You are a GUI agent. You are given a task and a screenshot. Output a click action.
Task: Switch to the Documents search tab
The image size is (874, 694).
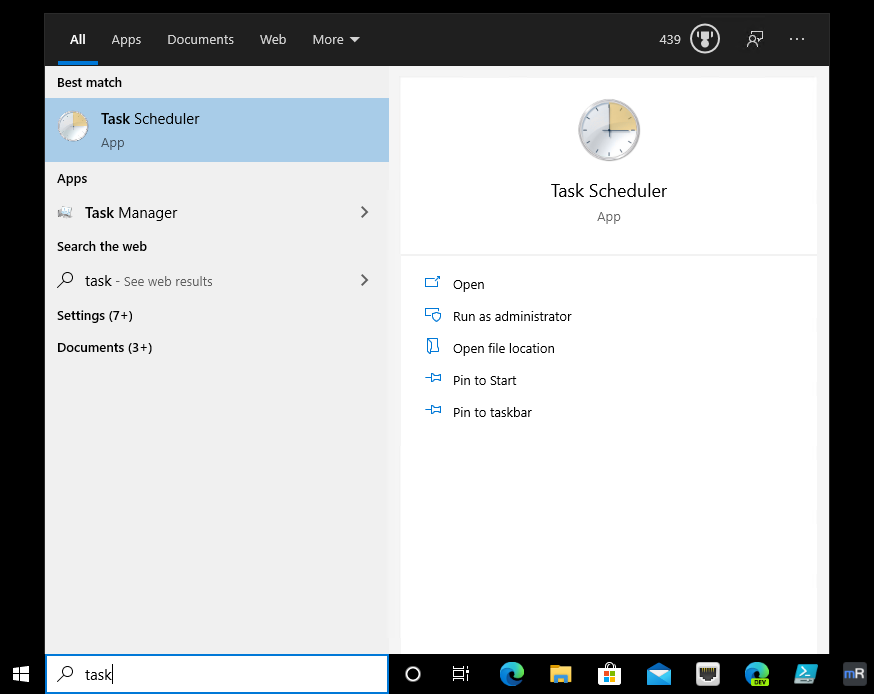201,40
